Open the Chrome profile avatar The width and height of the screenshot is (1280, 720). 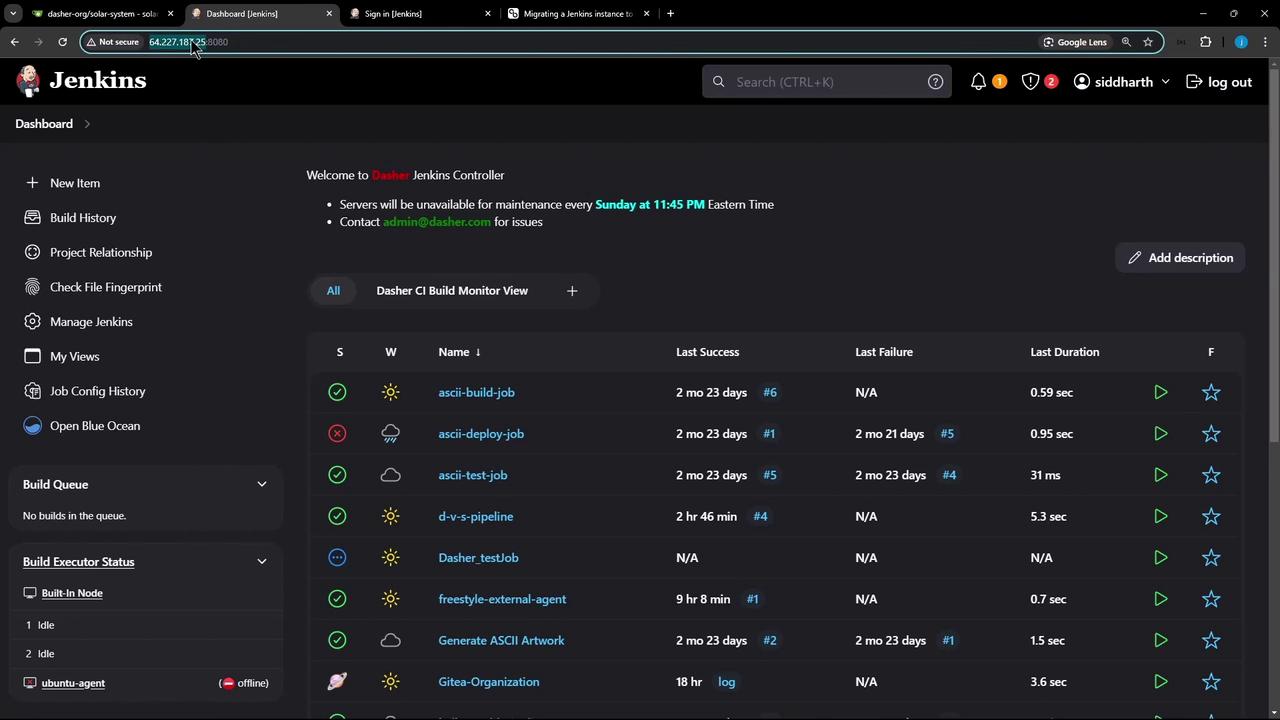click(x=1241, y=42)
